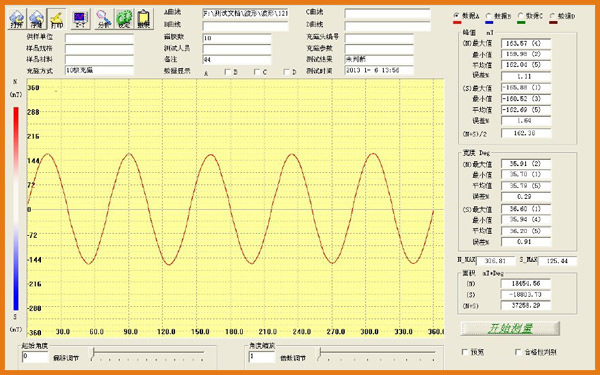Select the 数据C radio button

point(521,16)
